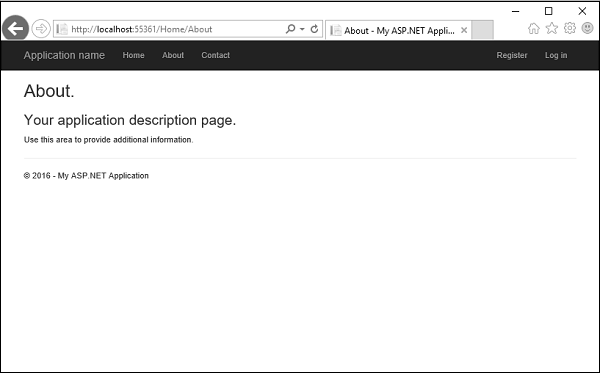The height and width of the screenshot is (373, 600).
Task: Expand the address bar autocomplete dropdown arrow
Action: coord(302,29)
